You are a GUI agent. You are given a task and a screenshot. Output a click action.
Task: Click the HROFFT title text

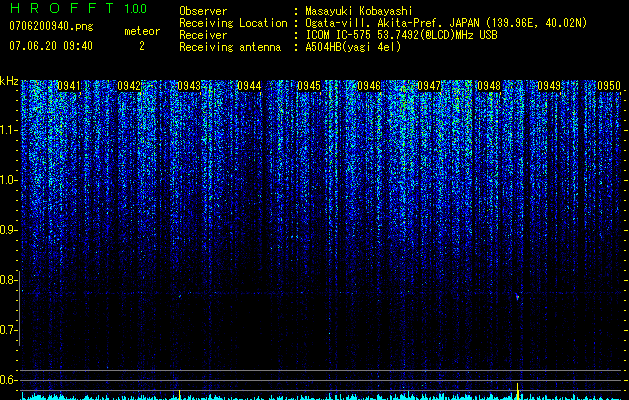click(x=62, y=8)
